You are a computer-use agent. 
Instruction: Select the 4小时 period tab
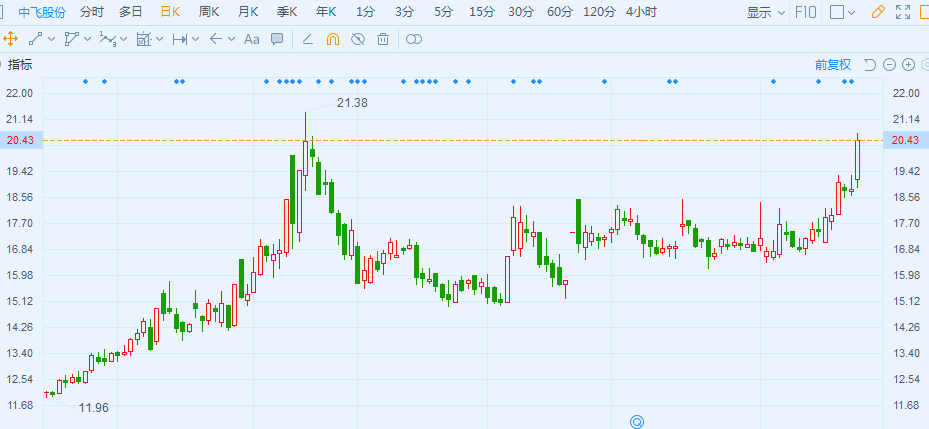[641, 12]
